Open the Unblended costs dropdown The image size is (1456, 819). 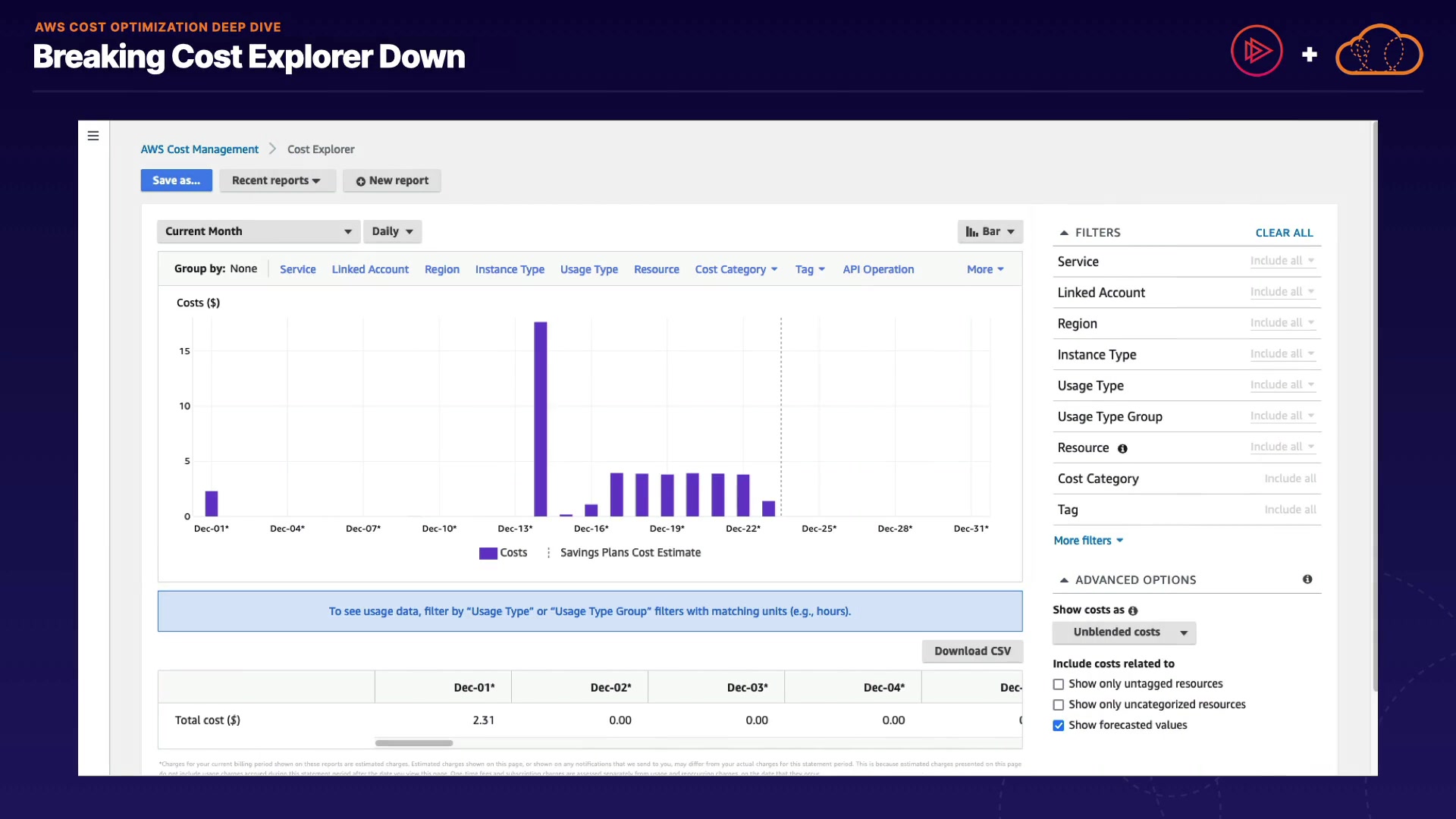(x=1124, y=632)
